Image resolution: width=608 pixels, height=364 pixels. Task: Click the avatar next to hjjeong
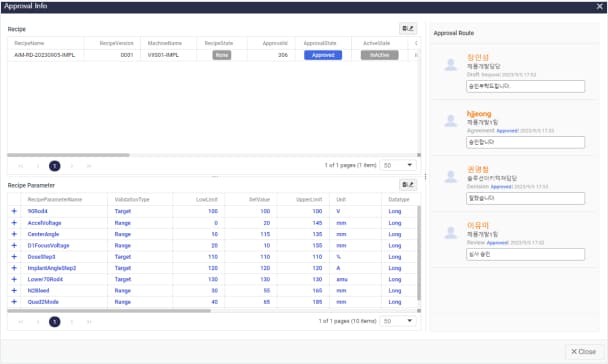tap(451, 121)
